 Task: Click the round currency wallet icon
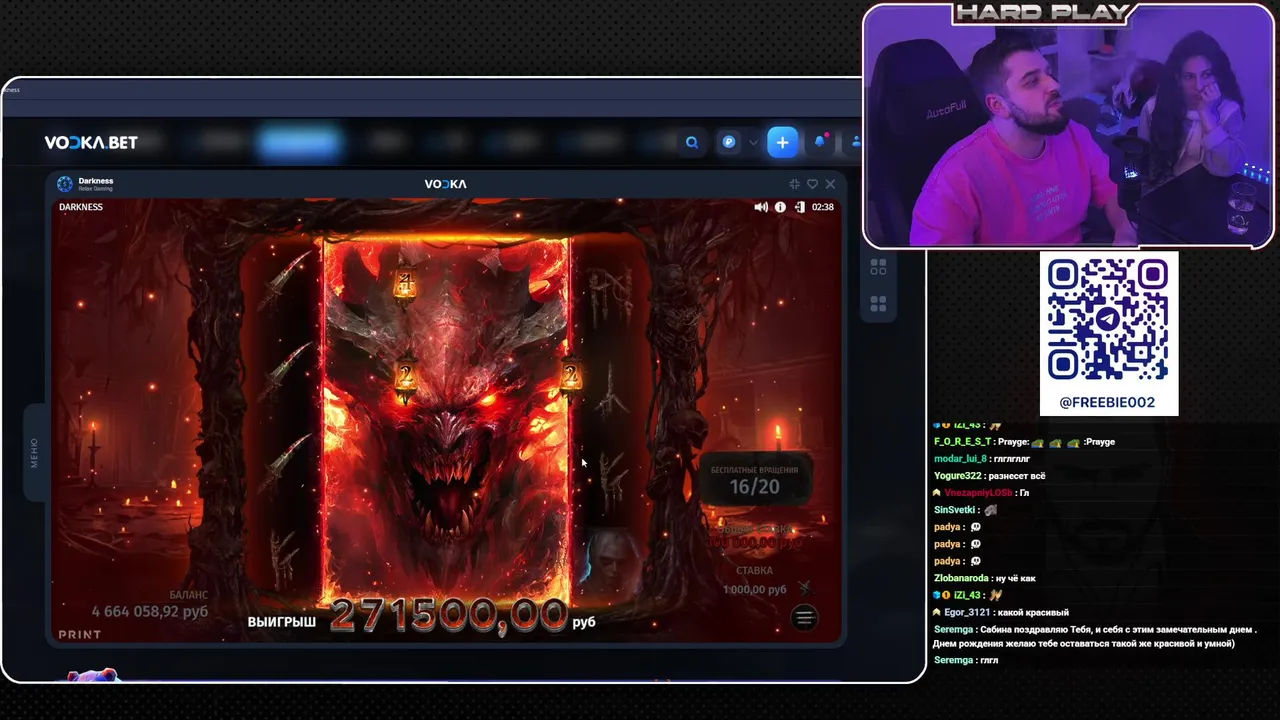(x=729, y=143)
